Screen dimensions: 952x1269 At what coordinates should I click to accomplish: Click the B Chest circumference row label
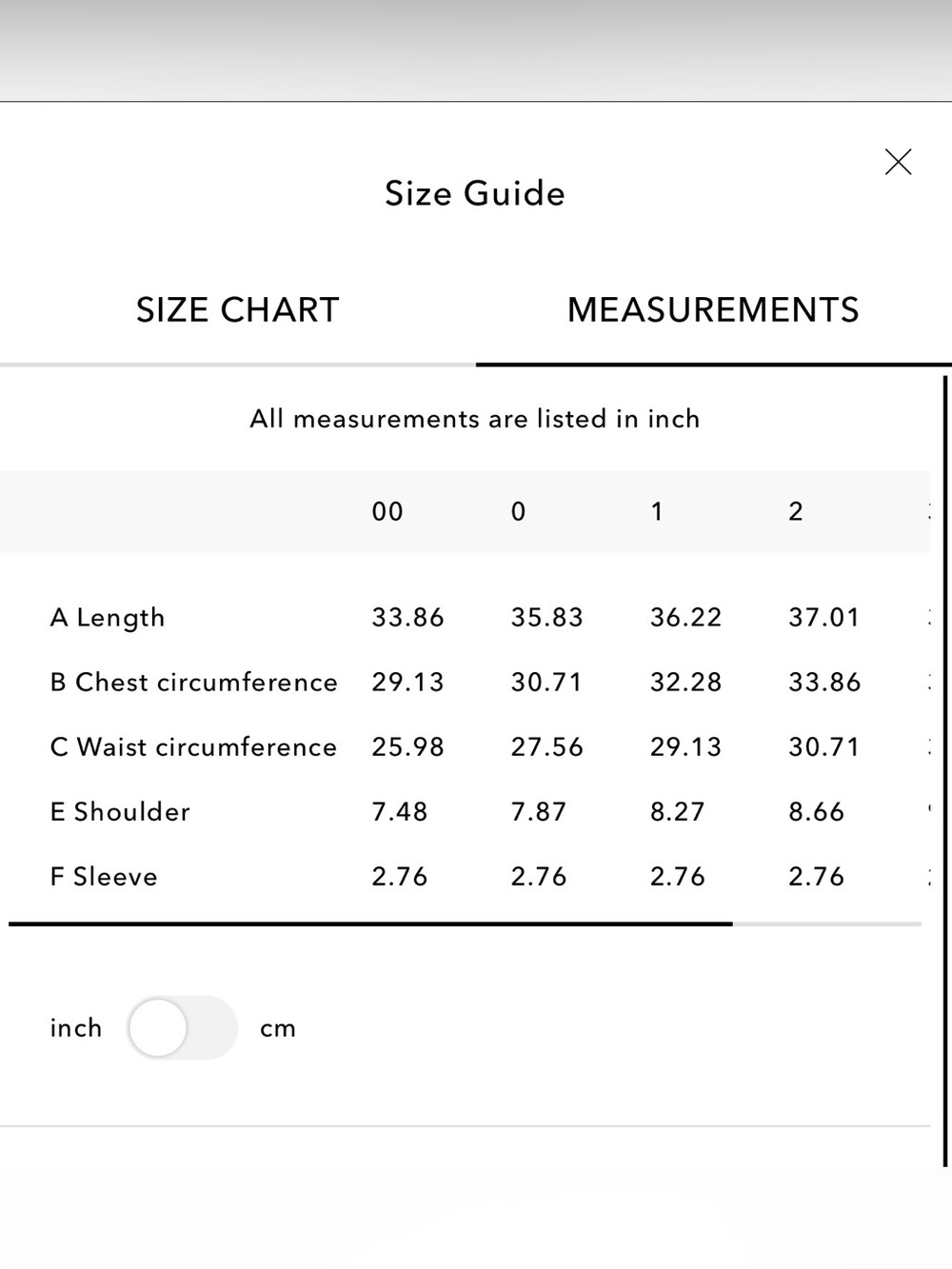[194, 683]
